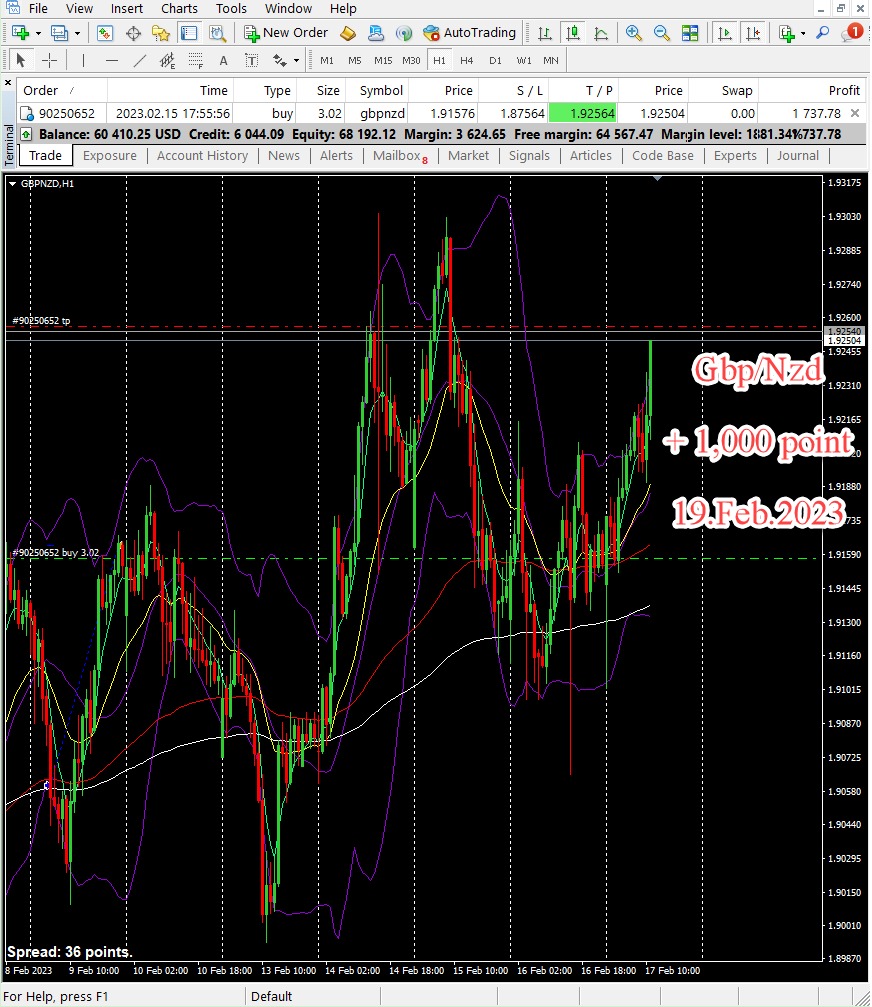Viewport: 872px width, 1007px height.
Task: Toggle Chart Shift
Action: [753, 33]
